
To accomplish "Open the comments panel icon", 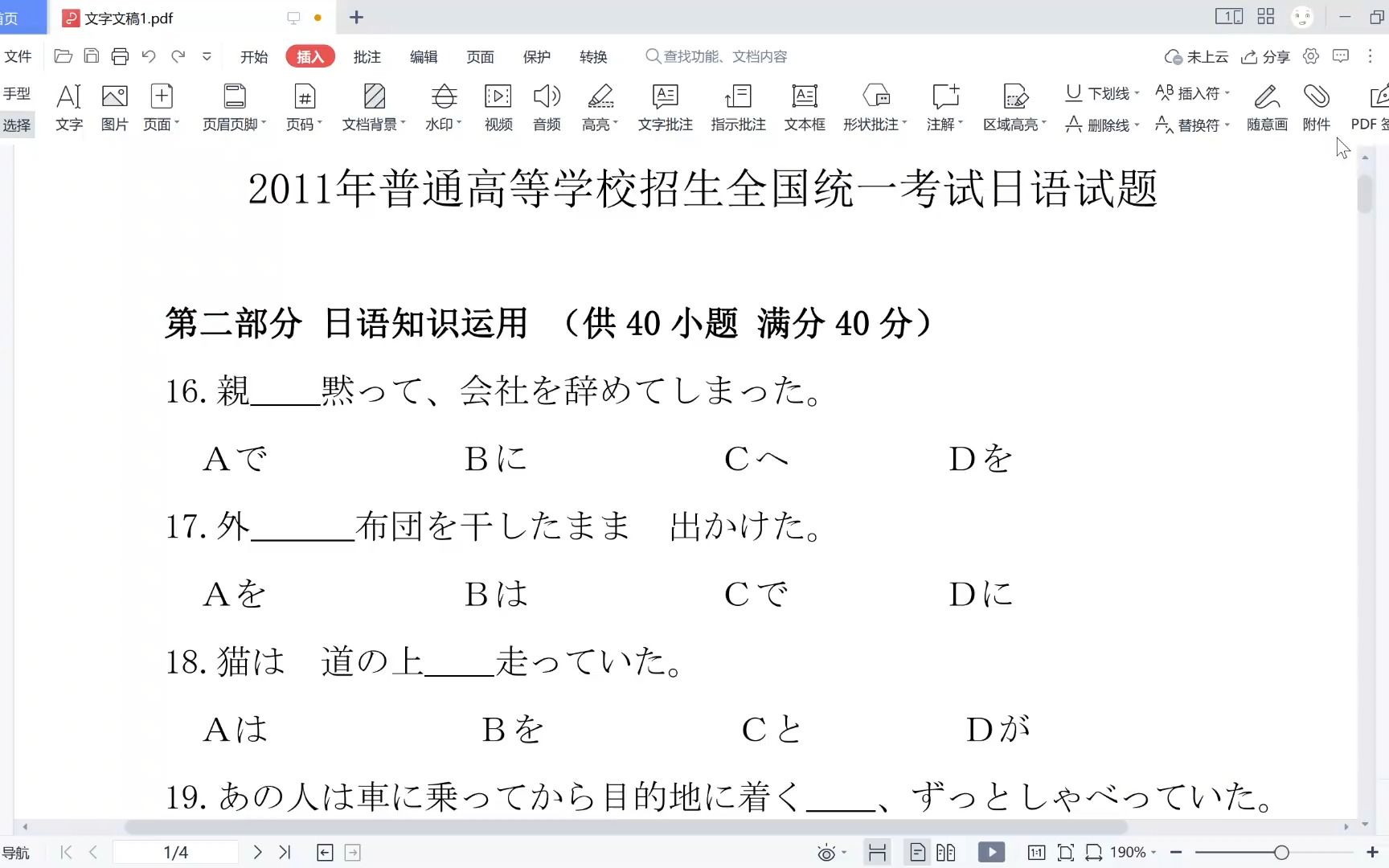I will click(x=1341, y=56).
